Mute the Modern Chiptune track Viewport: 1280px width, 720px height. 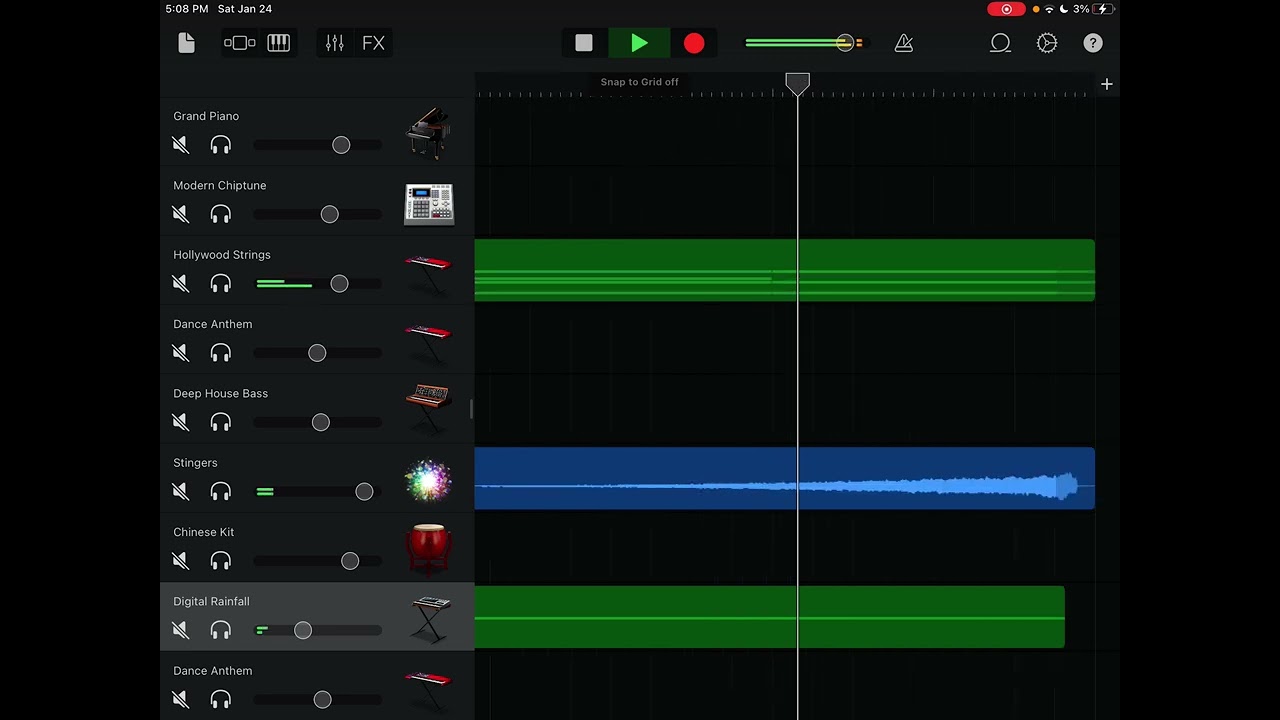[x=181, y=214]
